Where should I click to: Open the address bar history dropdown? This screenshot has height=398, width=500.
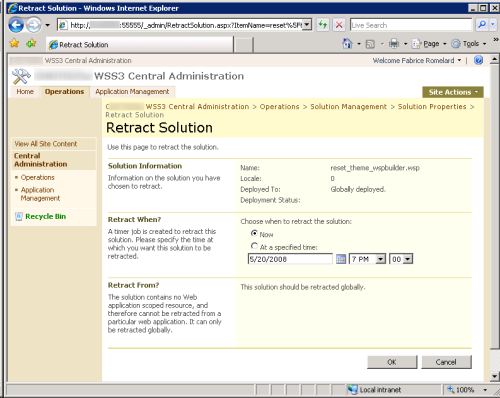[x=307, y=25]
